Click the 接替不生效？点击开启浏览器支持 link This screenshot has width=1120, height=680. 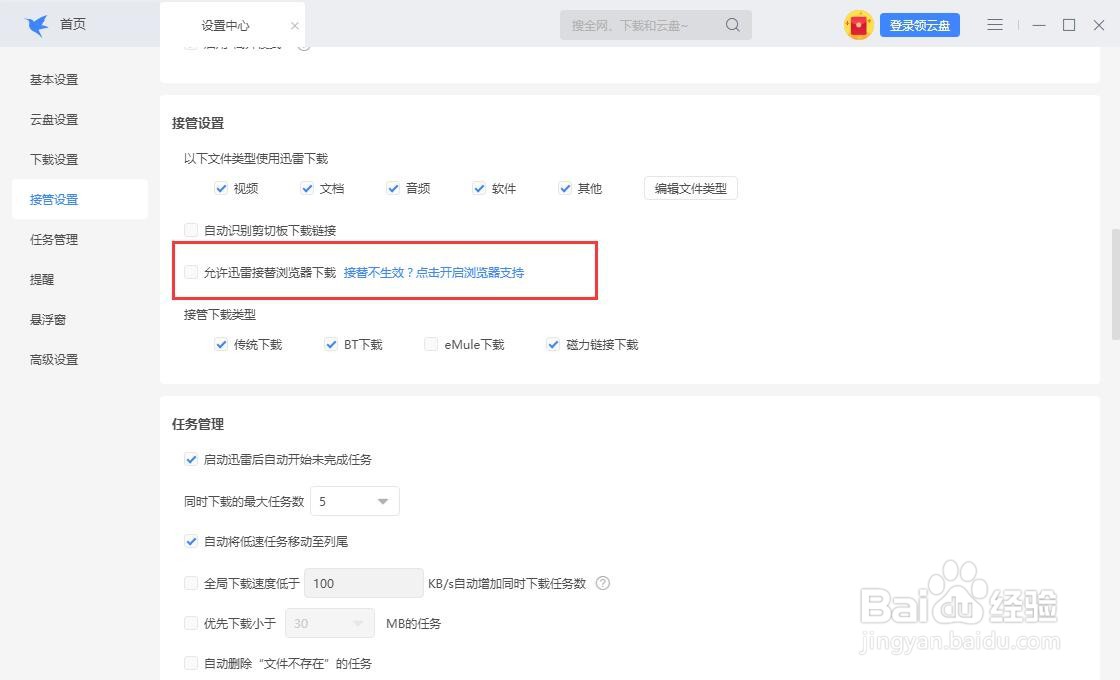pyautogui.click(x=434, y=272)
